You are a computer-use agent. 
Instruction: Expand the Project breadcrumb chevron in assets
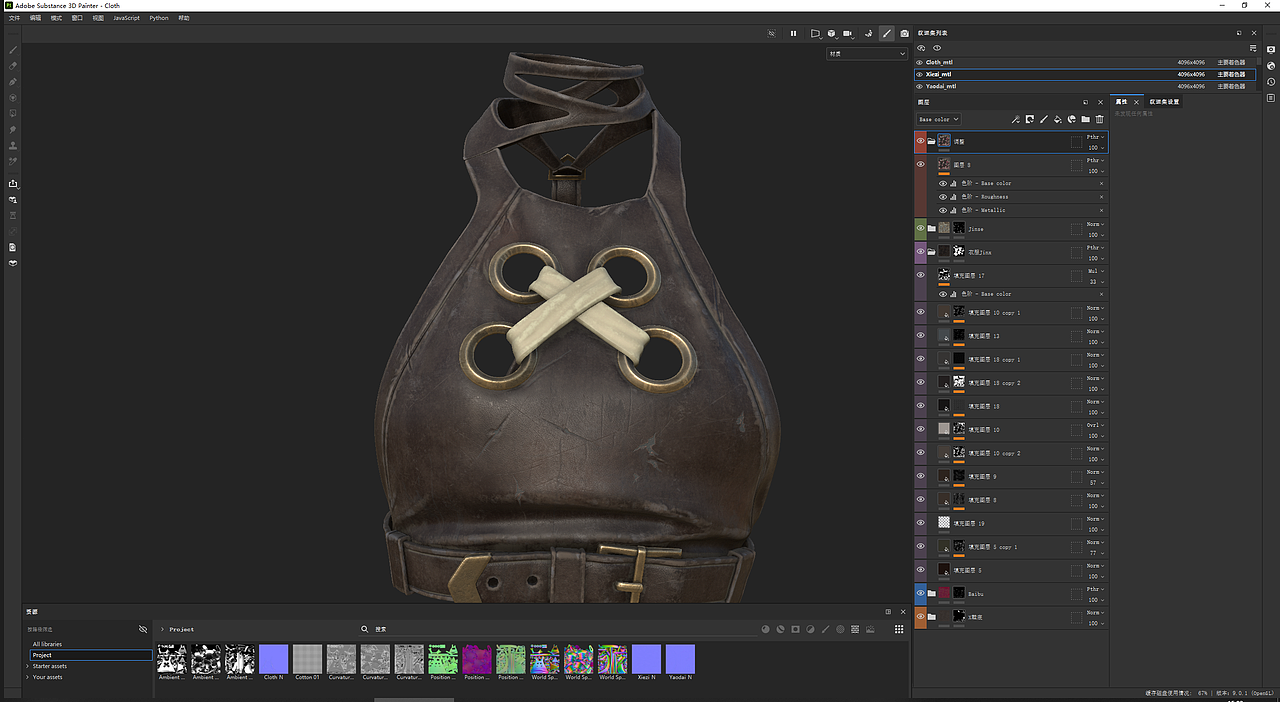point(163,629)
